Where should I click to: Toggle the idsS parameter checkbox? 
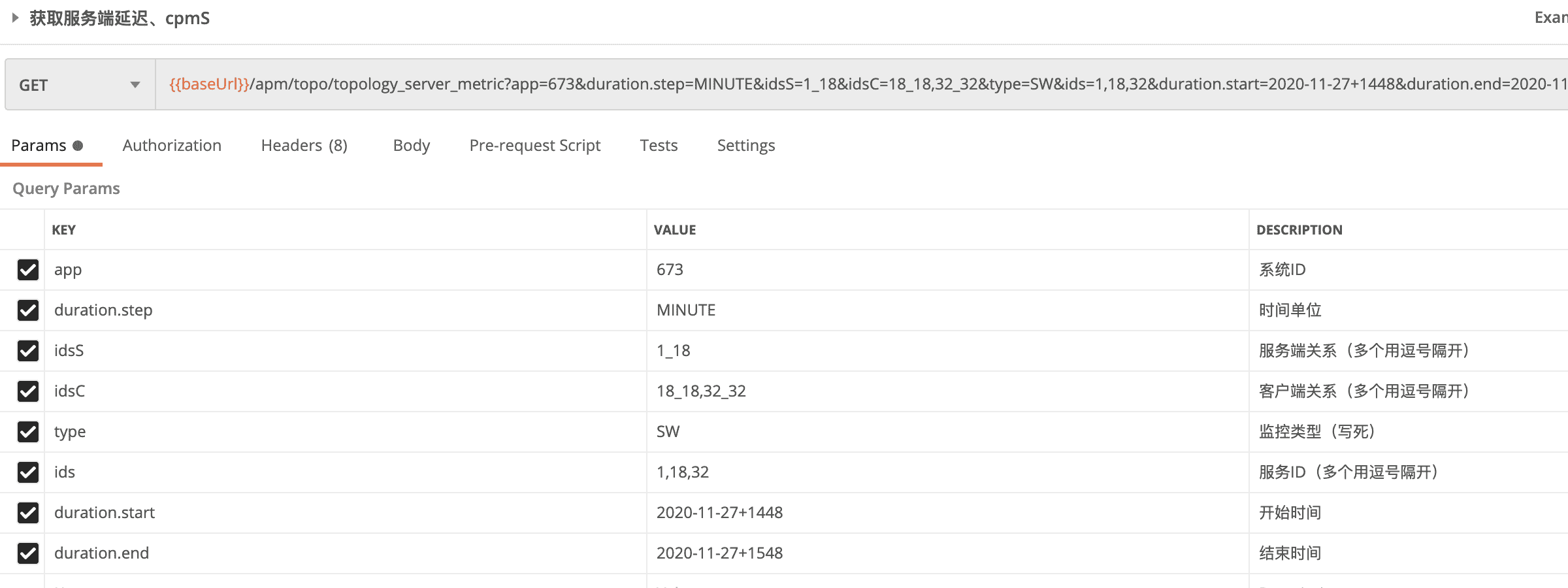(28, 351)
